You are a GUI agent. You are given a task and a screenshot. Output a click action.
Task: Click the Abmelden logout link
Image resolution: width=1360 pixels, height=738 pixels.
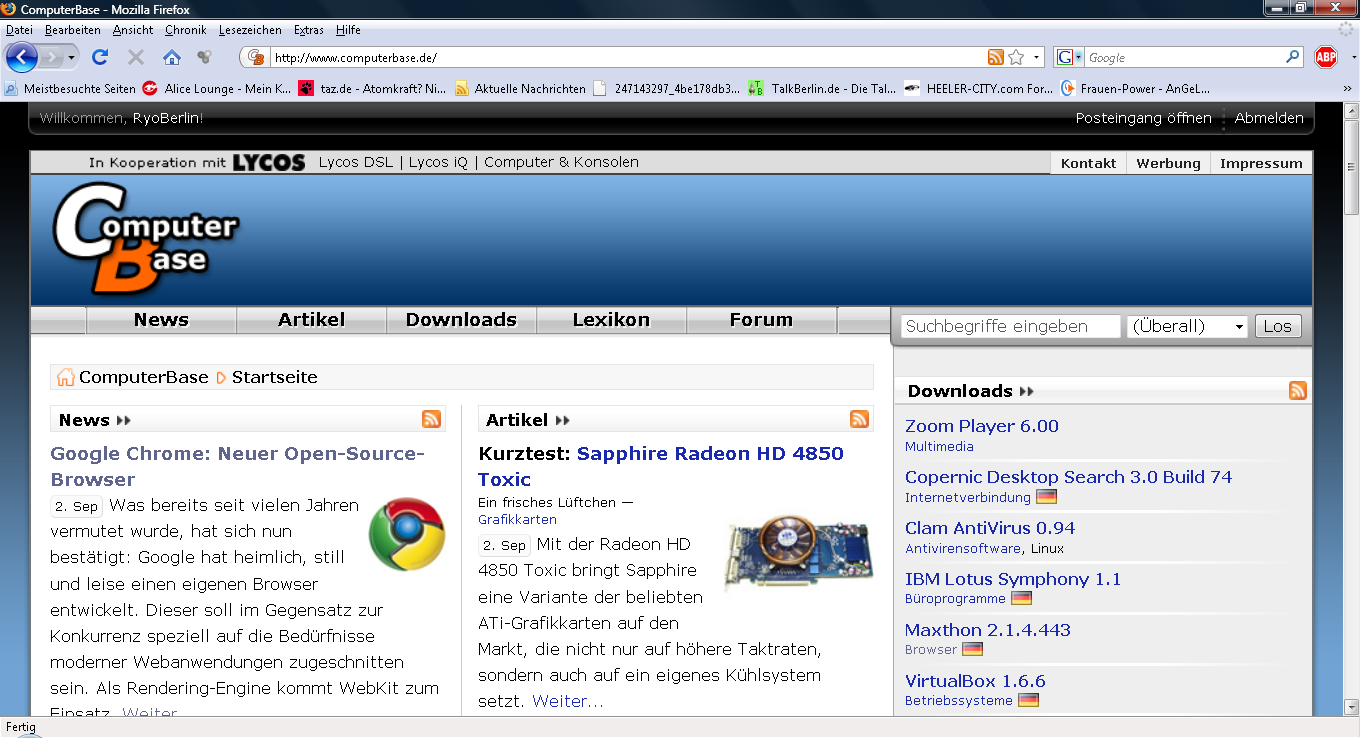pyautogui.click(x=1269, y=118)
